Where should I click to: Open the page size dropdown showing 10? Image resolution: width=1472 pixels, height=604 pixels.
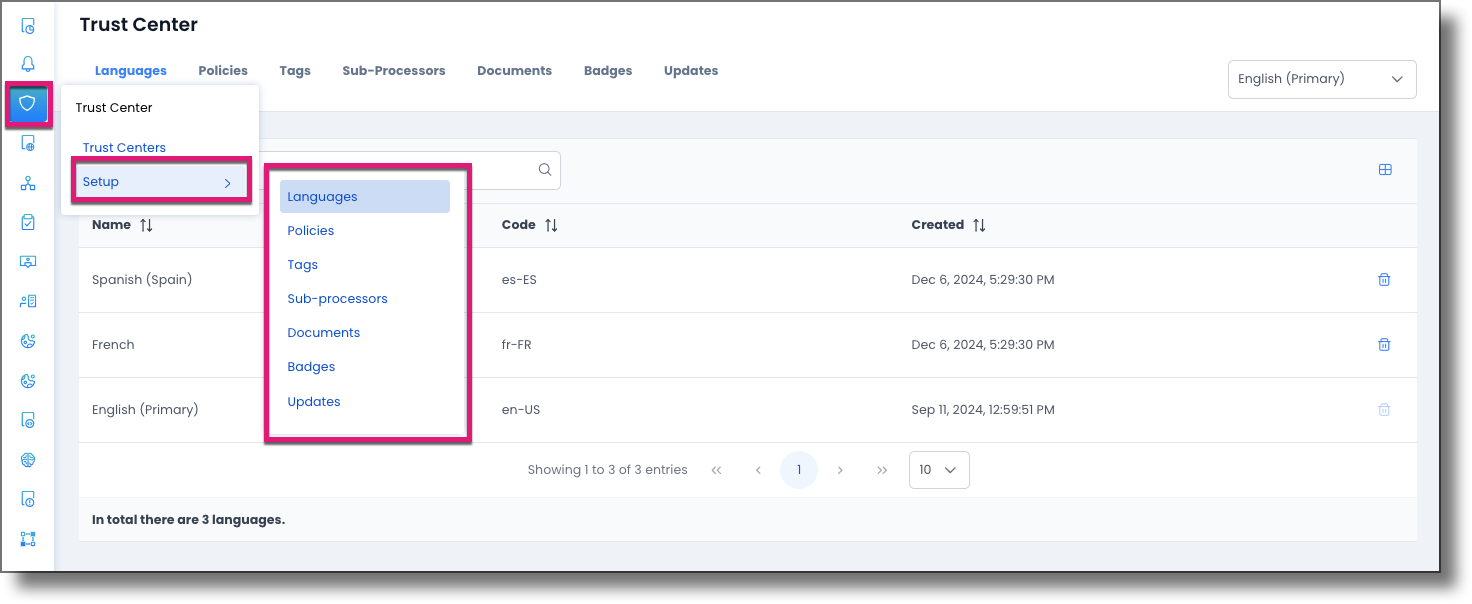(938, 469)
